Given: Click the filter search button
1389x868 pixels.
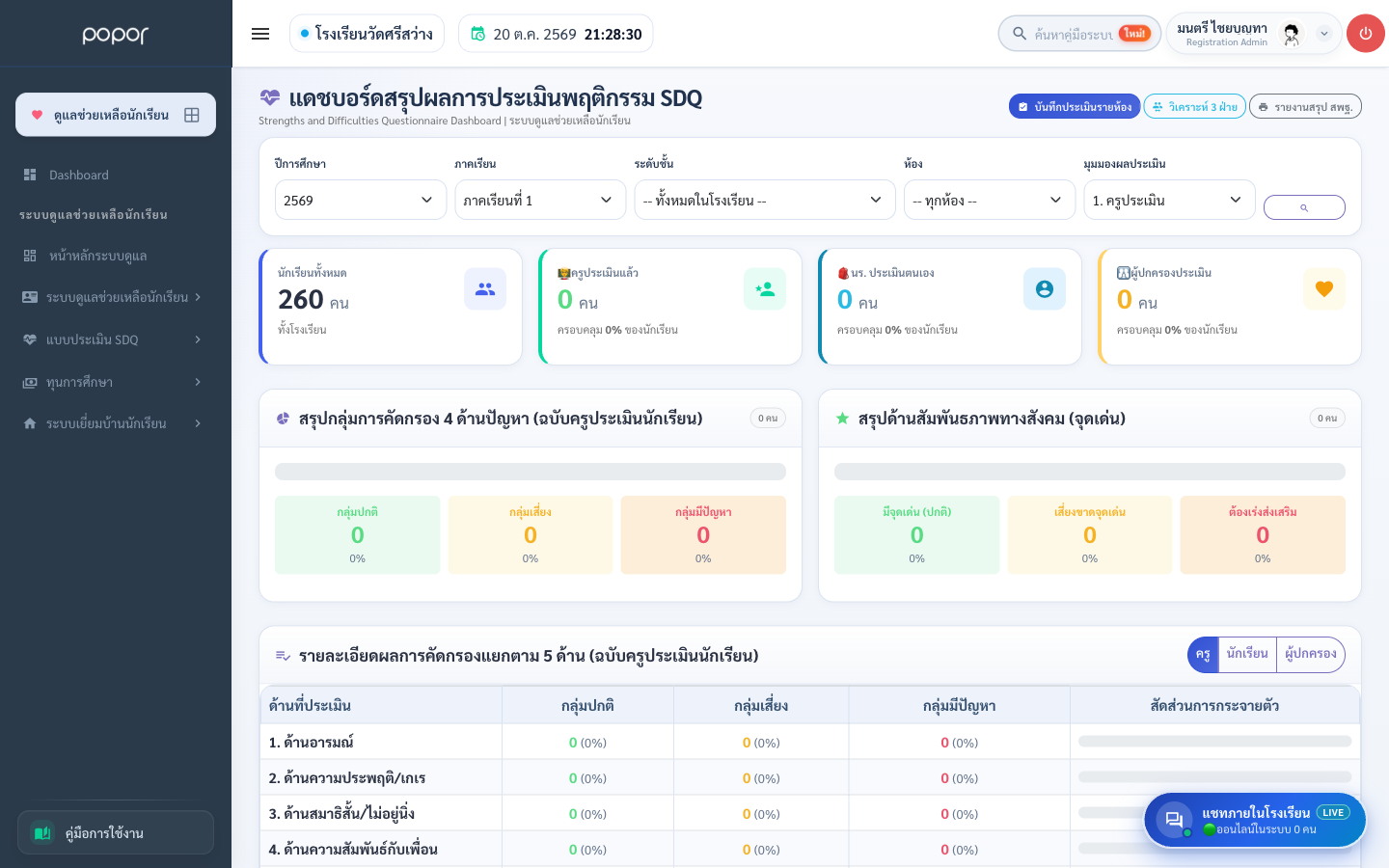Looking at the screenshot, I should [1304, 207].
